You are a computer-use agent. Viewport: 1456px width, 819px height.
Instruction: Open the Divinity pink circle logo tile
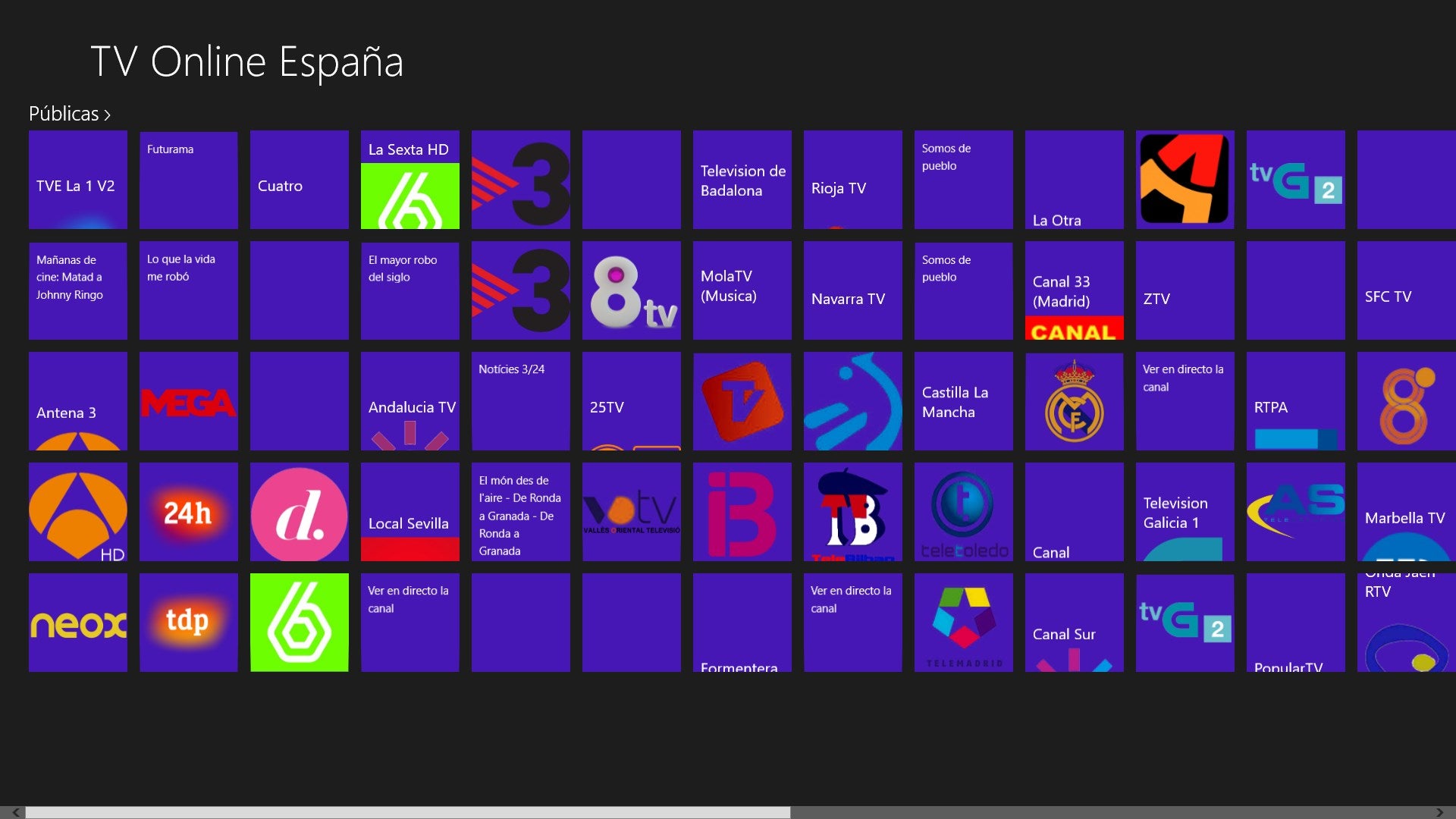tap(300, 512)
